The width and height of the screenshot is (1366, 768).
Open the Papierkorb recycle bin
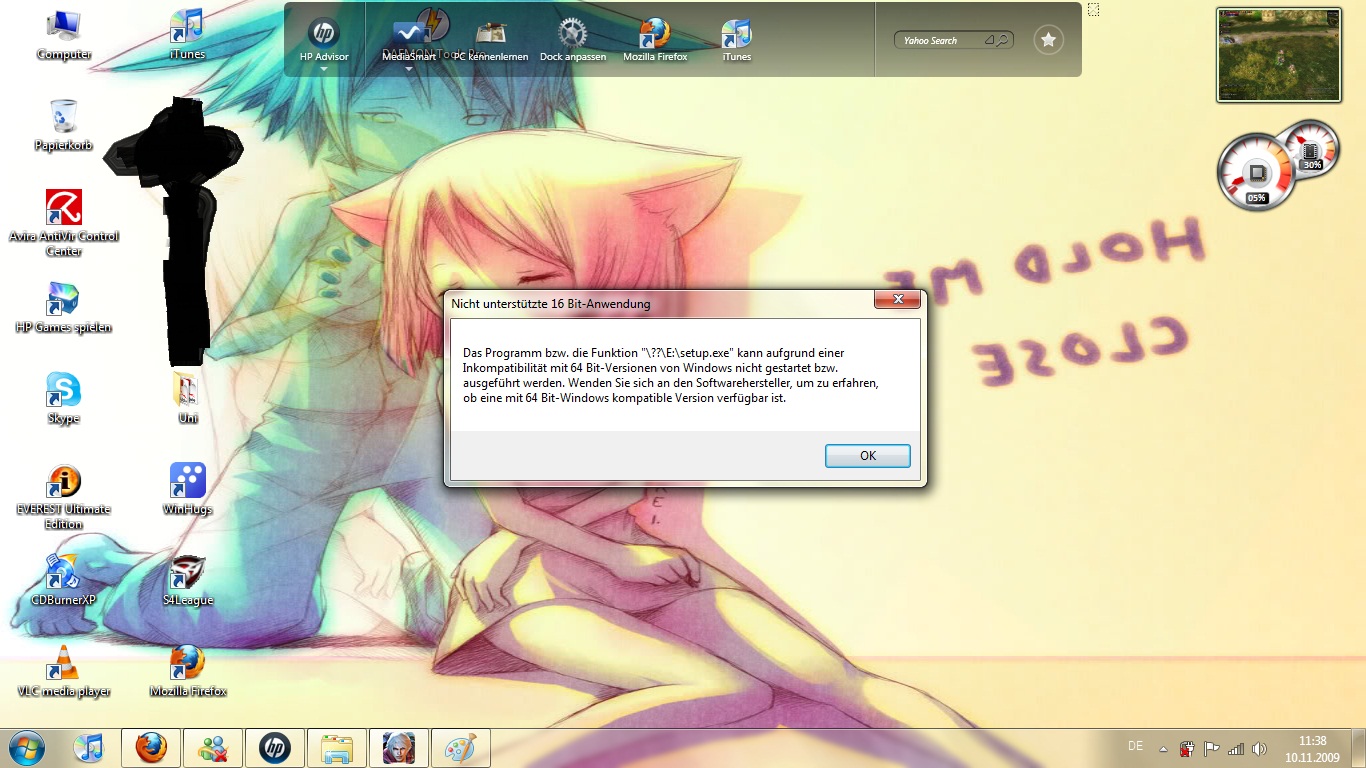(64, 126)
